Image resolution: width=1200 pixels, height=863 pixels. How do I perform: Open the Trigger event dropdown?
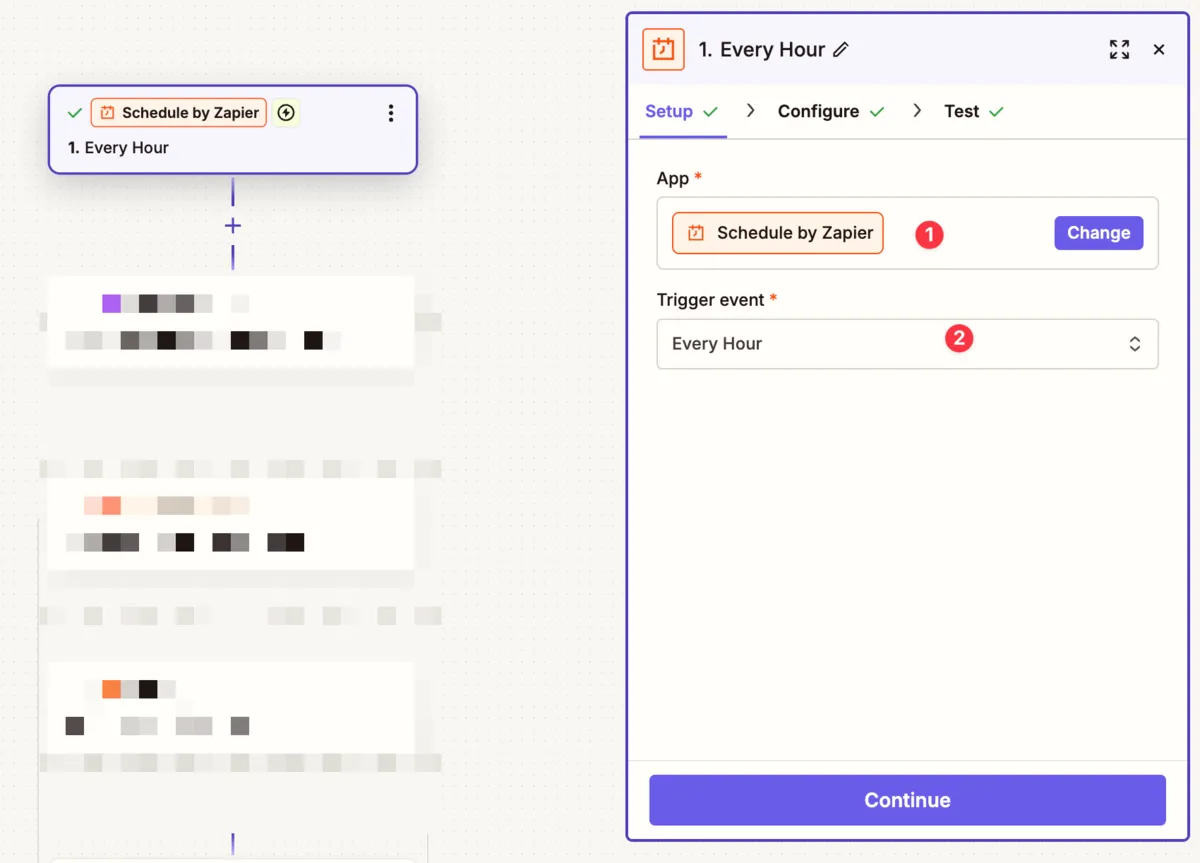coord(906,344)
